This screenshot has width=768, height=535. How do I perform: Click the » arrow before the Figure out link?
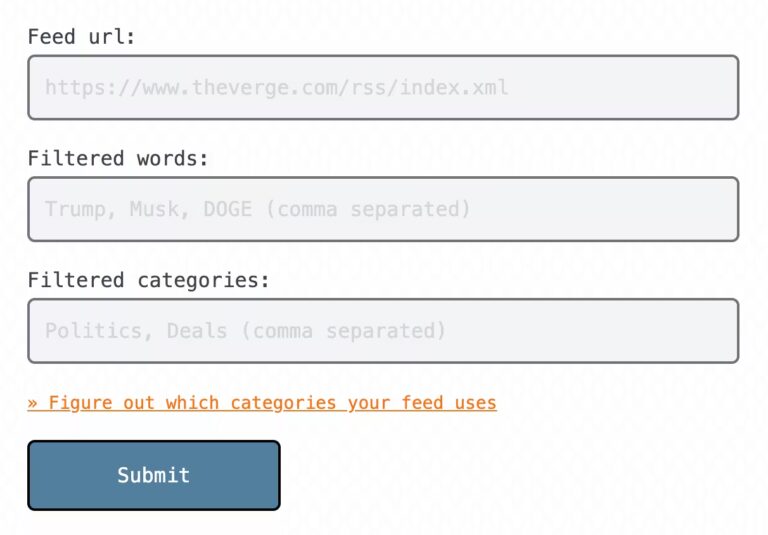coord(33,403)
